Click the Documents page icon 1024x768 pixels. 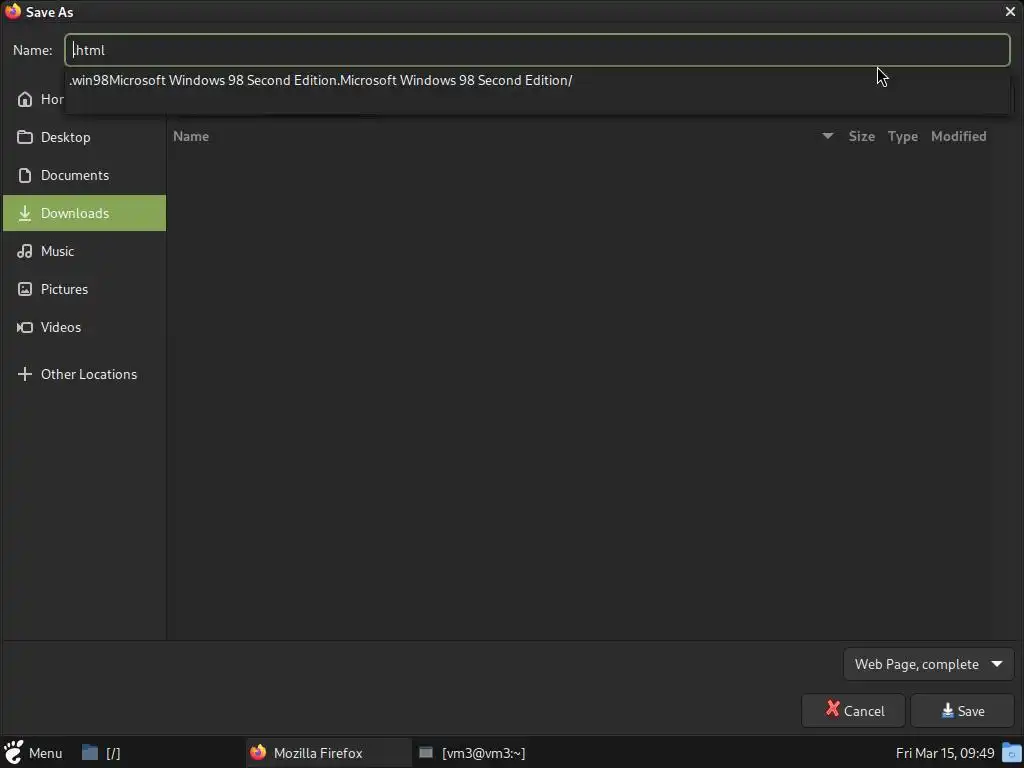[25, 175]
